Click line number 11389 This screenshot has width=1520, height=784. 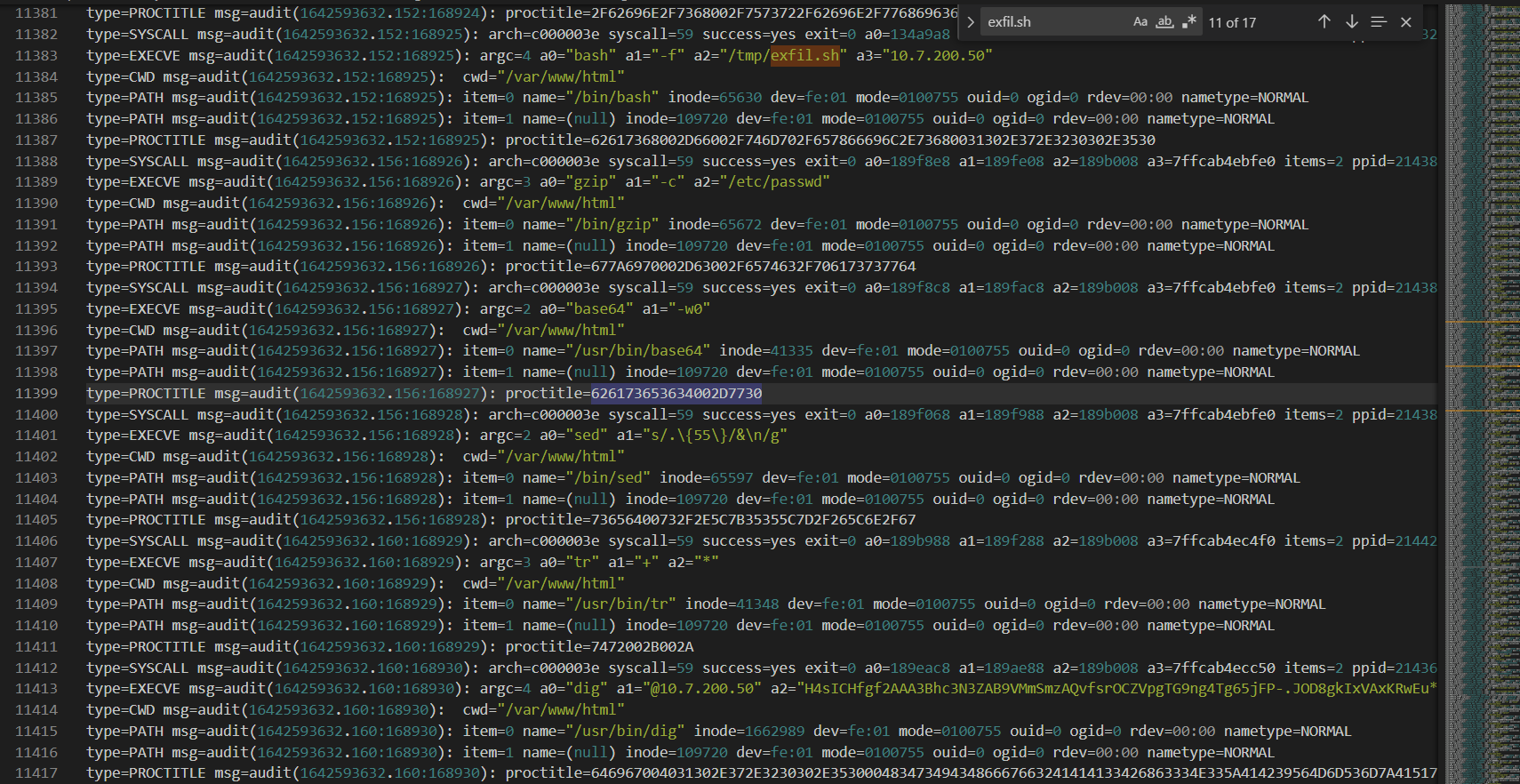(36, 182)
